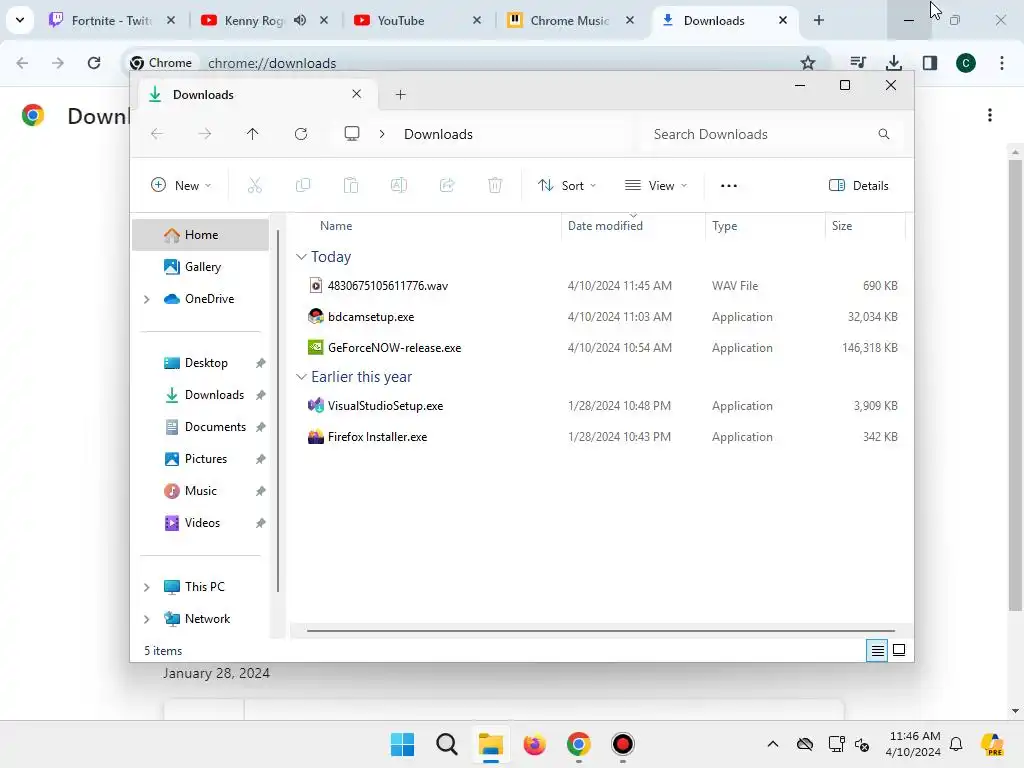Click the Rename icon in Explorer toolbar
Viewport: 1024px width, 768px height.
(x=399, y=185)
